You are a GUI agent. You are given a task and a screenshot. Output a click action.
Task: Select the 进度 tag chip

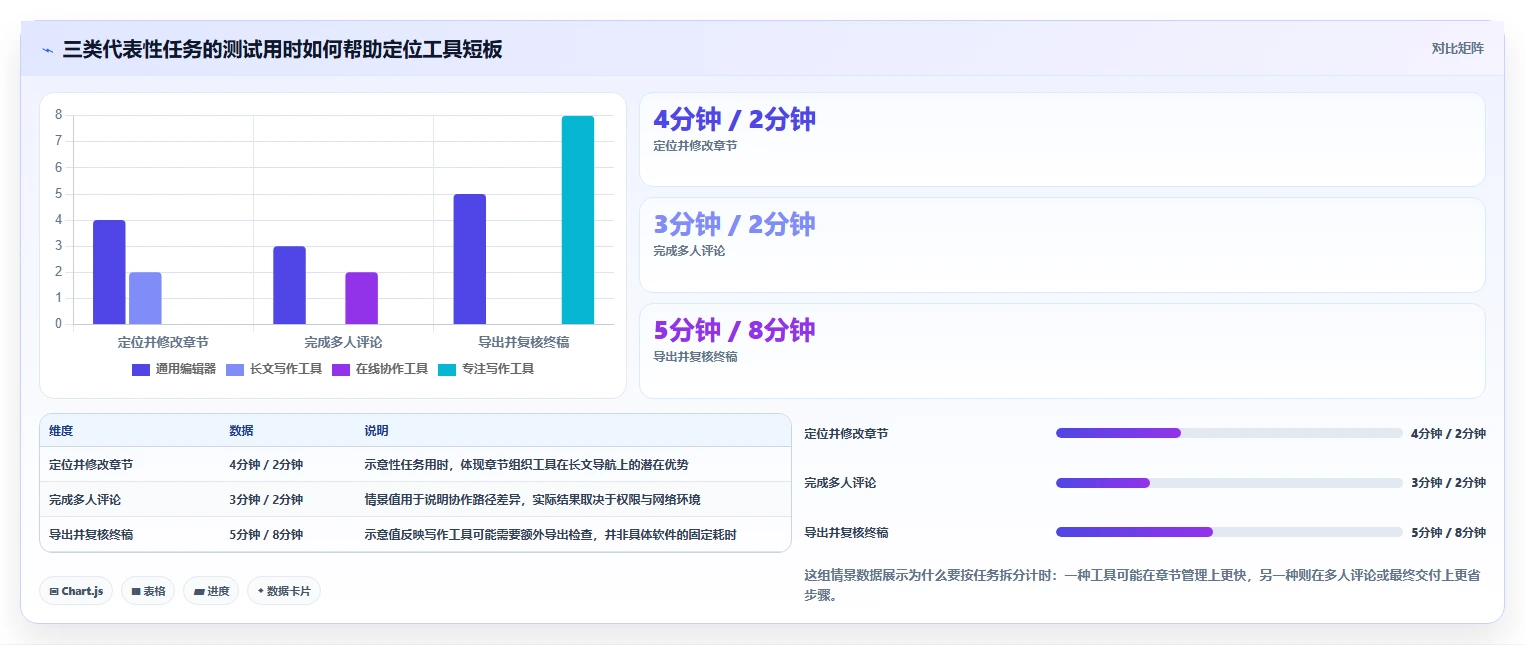pos(211,591)
